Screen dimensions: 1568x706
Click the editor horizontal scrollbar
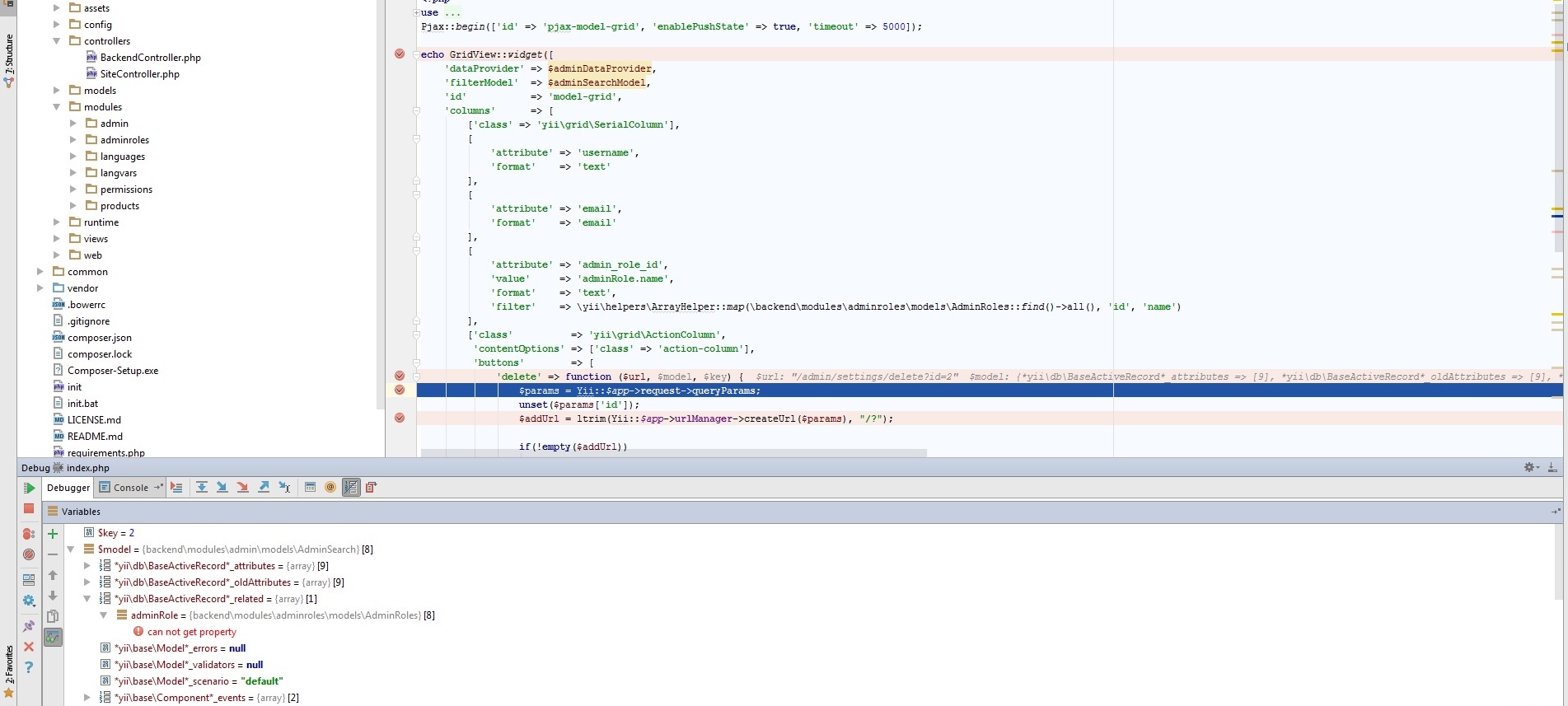pyautogui.click(x=673, y=453)
